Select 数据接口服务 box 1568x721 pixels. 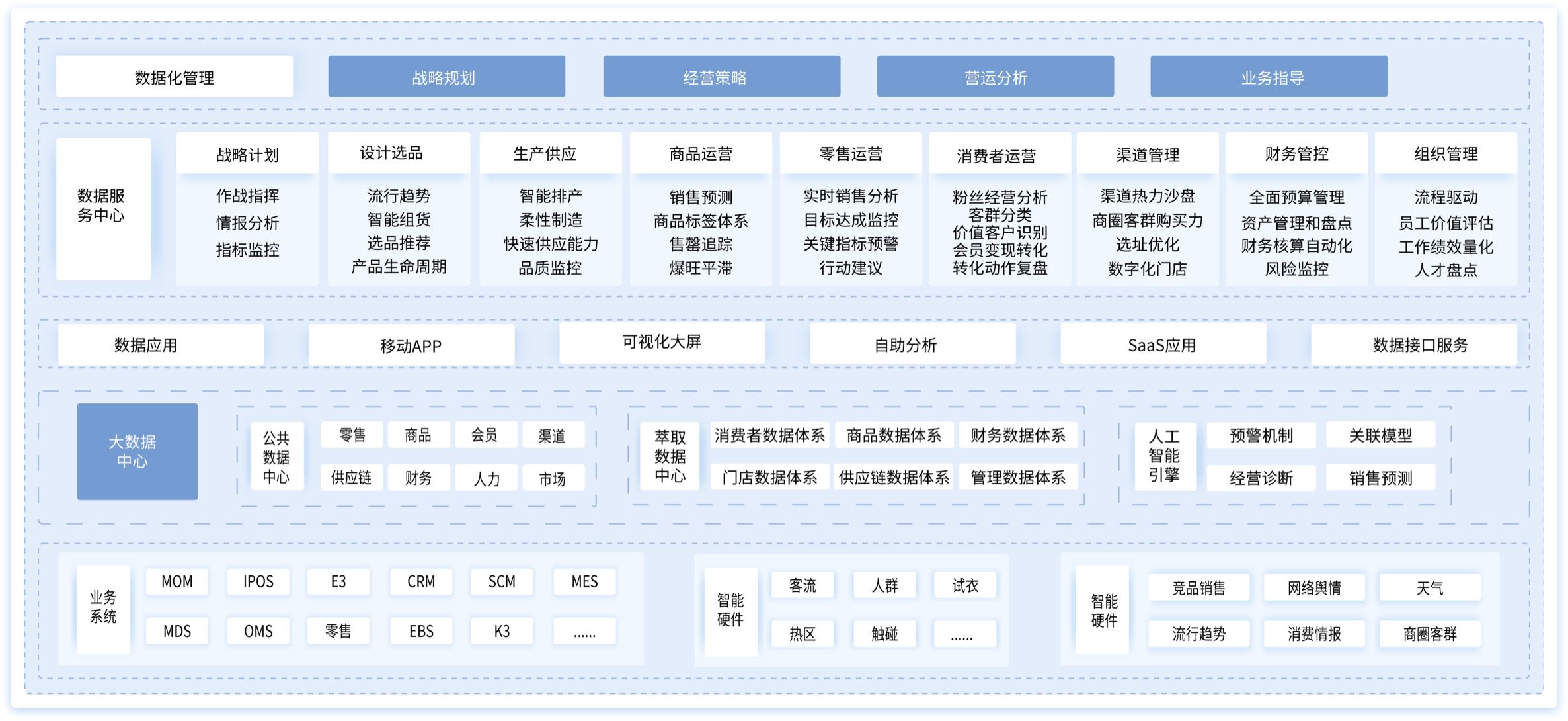pyautogui.click(x=1413, y=344)
